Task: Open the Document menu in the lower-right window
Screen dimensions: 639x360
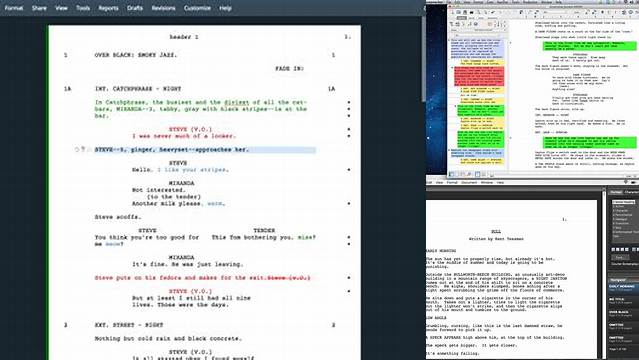Action: point(469,182)
